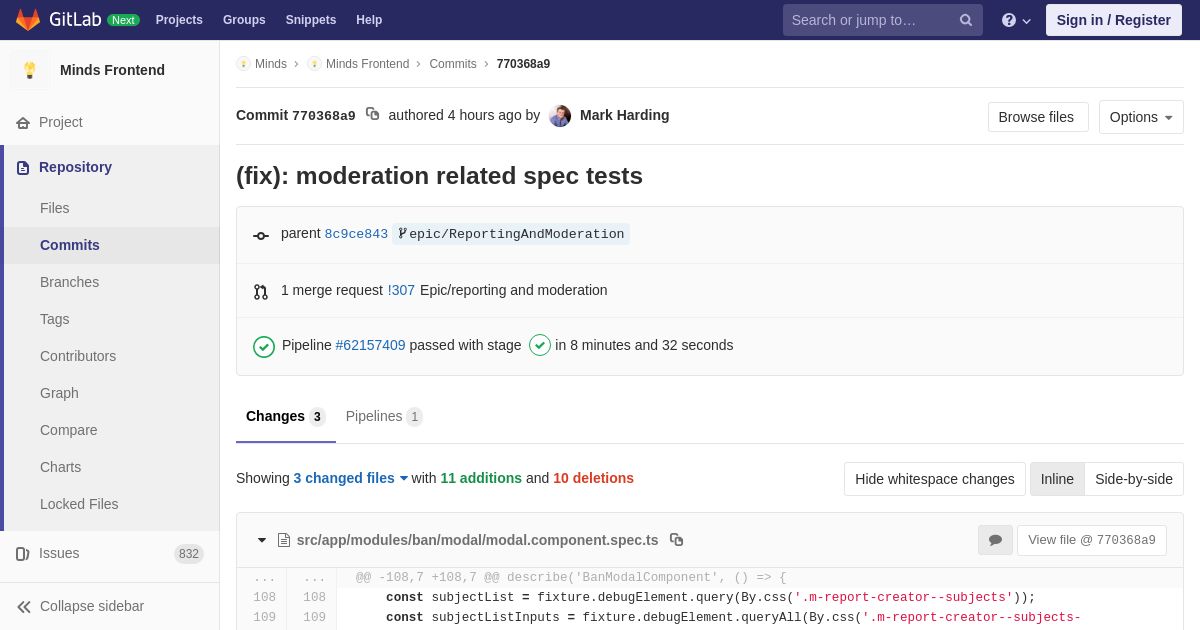Open Locked Files in Repository sidebar
Viewport: 1200px width, 630px height.
[112, 504]
